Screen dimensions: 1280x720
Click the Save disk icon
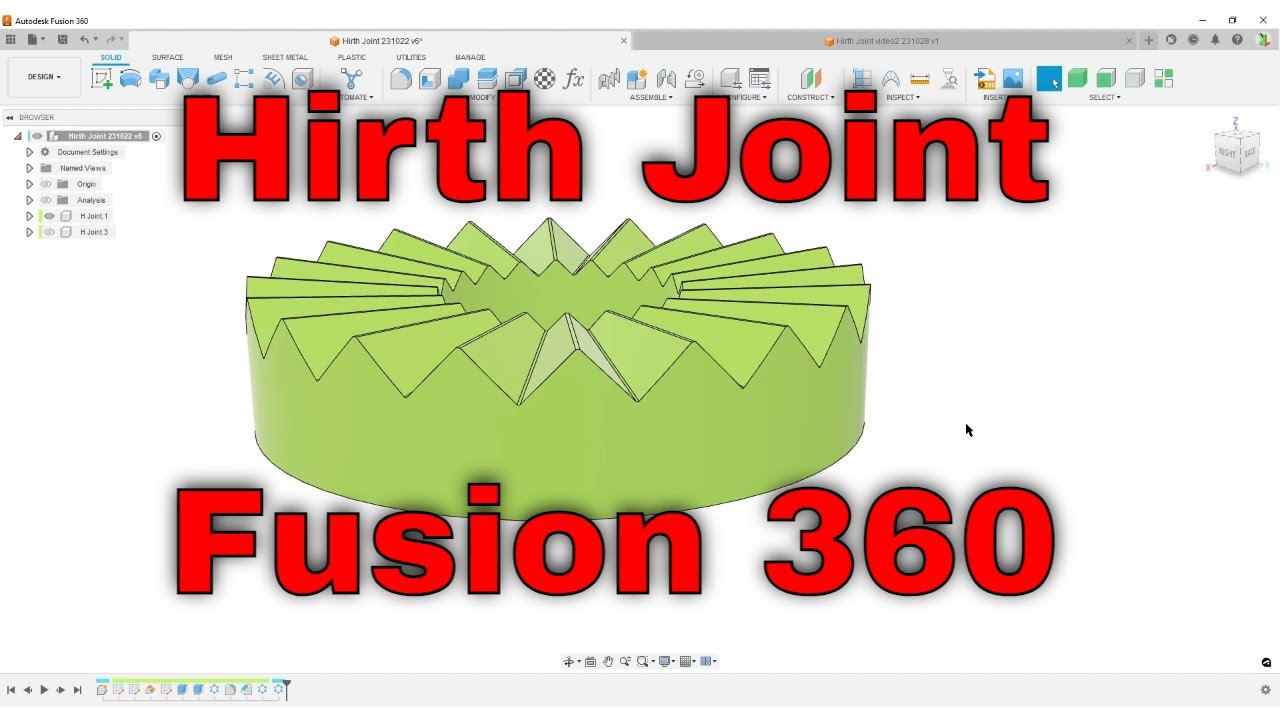pyautogui.click(x=62, y=39)
